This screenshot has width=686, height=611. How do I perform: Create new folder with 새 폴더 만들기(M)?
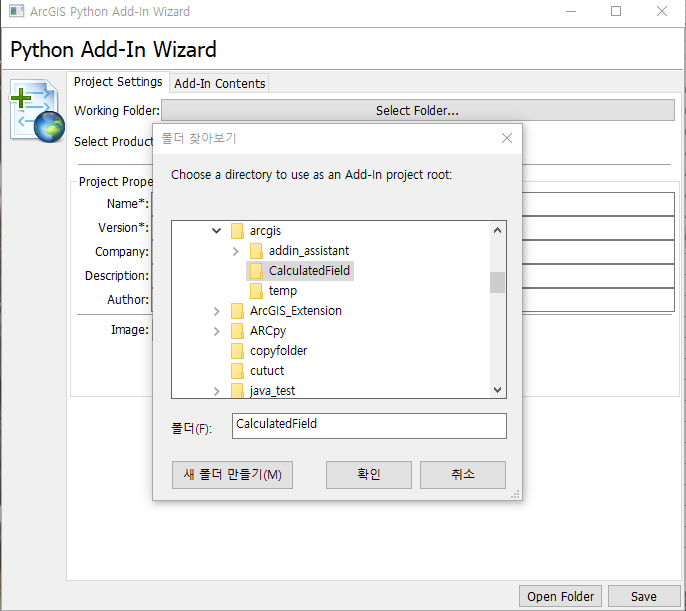click(232, 475)
